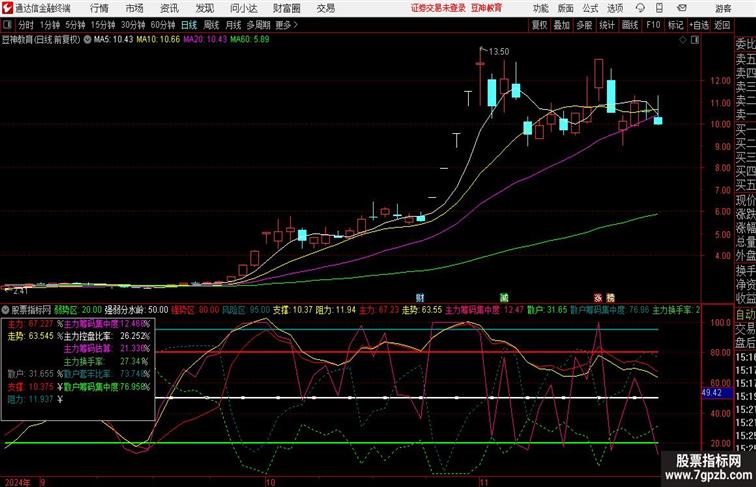This screenshot has width=756, height=487.
Task: Click the 叠加 overlay button
Action: [562, 25]
